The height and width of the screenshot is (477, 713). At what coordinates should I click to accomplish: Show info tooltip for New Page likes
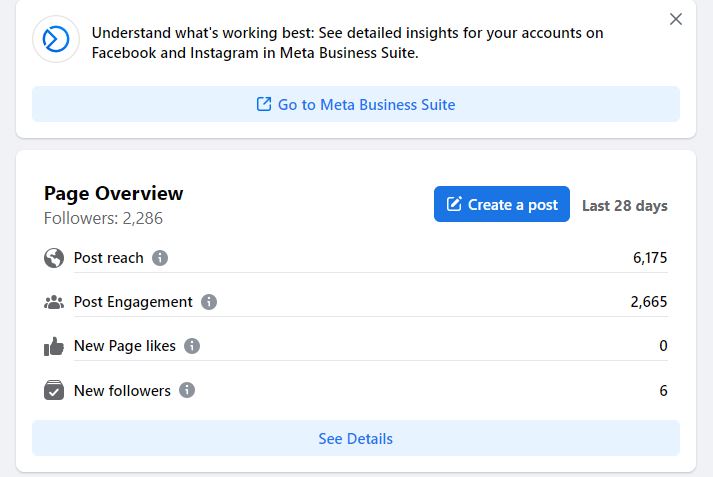192,346
